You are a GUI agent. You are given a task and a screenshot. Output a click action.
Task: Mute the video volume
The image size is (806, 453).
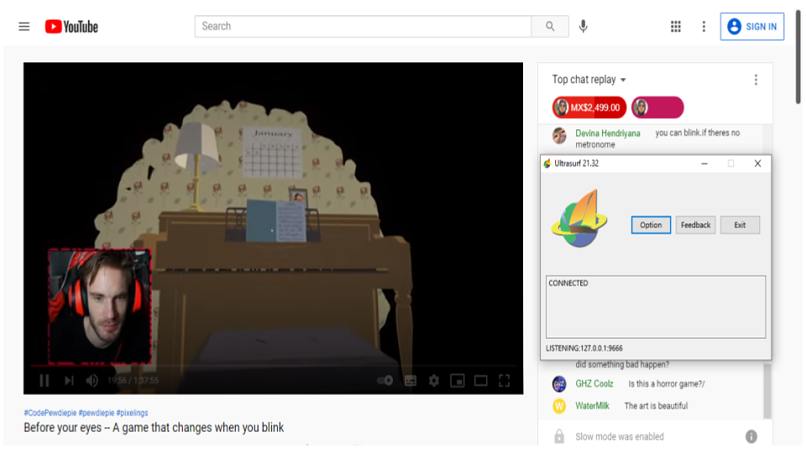(92, 380)
